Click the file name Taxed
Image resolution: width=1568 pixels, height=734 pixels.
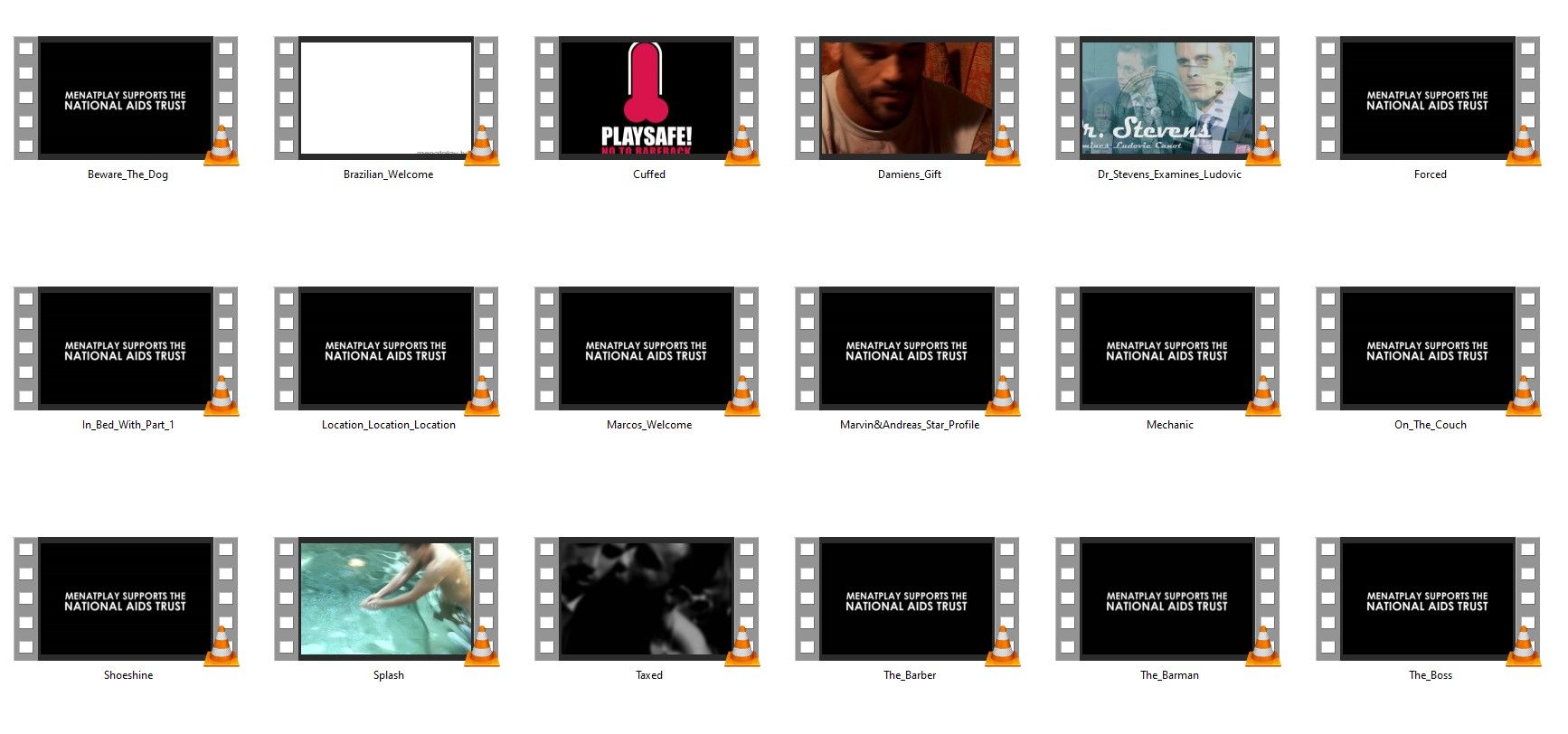click(x=649, y=675)
